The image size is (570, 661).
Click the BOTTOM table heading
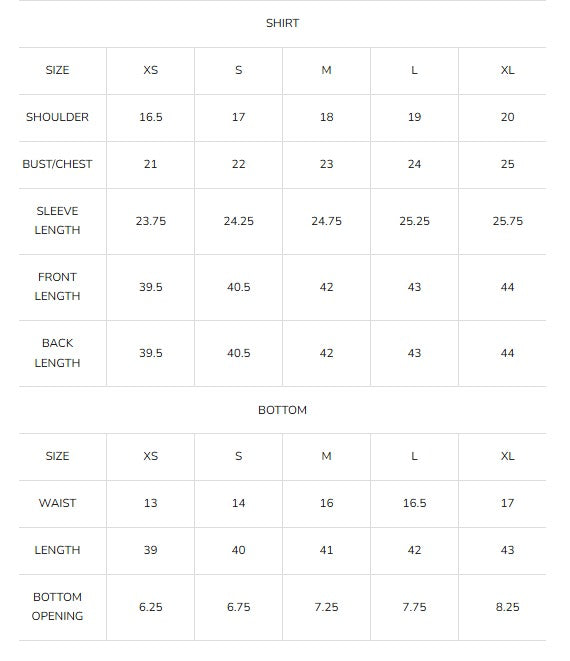tap(282, 410)
